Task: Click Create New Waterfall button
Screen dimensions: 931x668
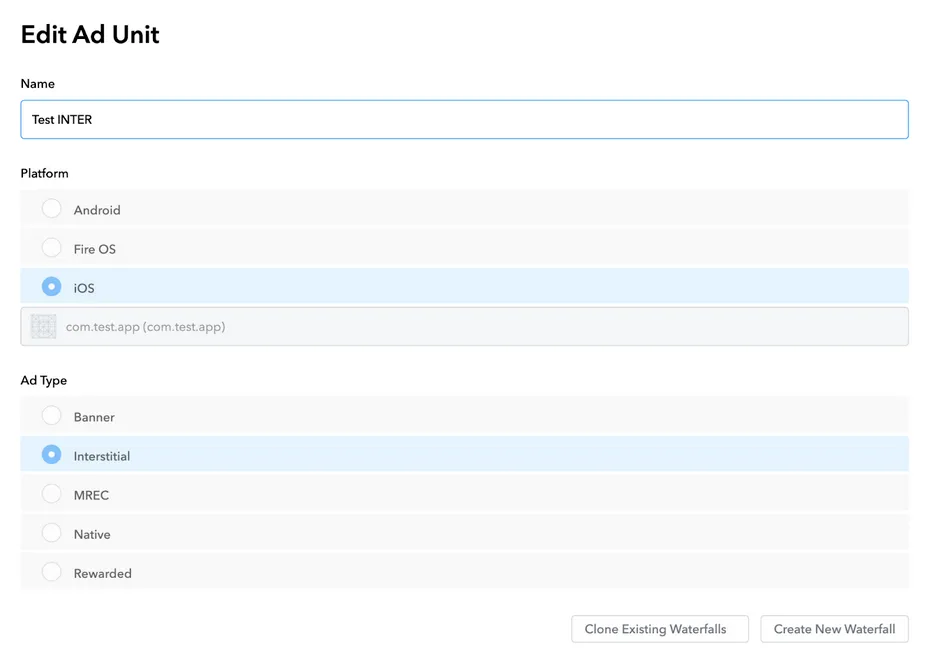Action: click(x=834, y=629)
